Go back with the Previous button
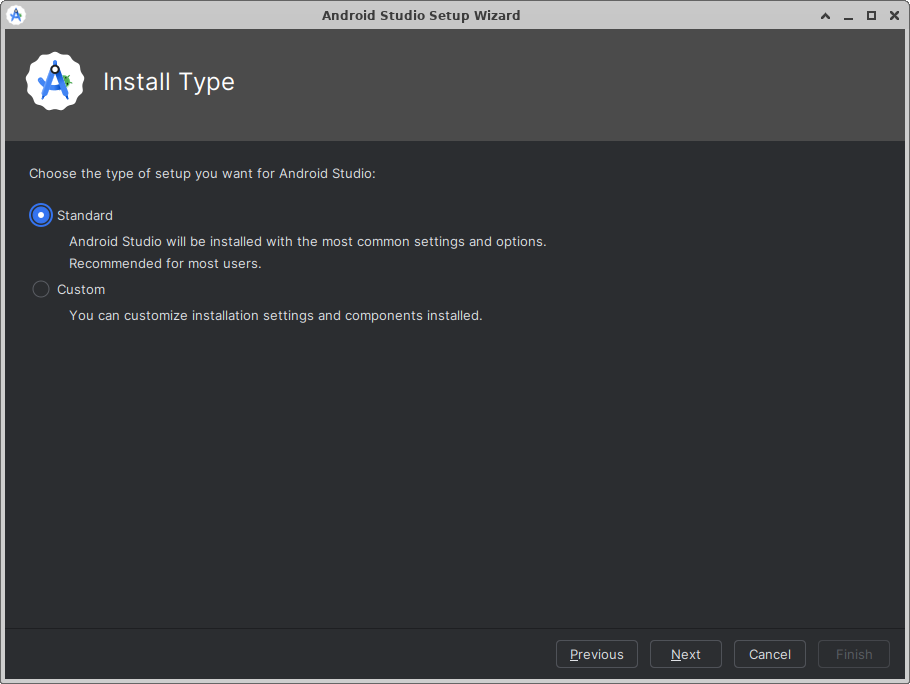The height and width of the screenshot is (684, 910). (597, 654)
